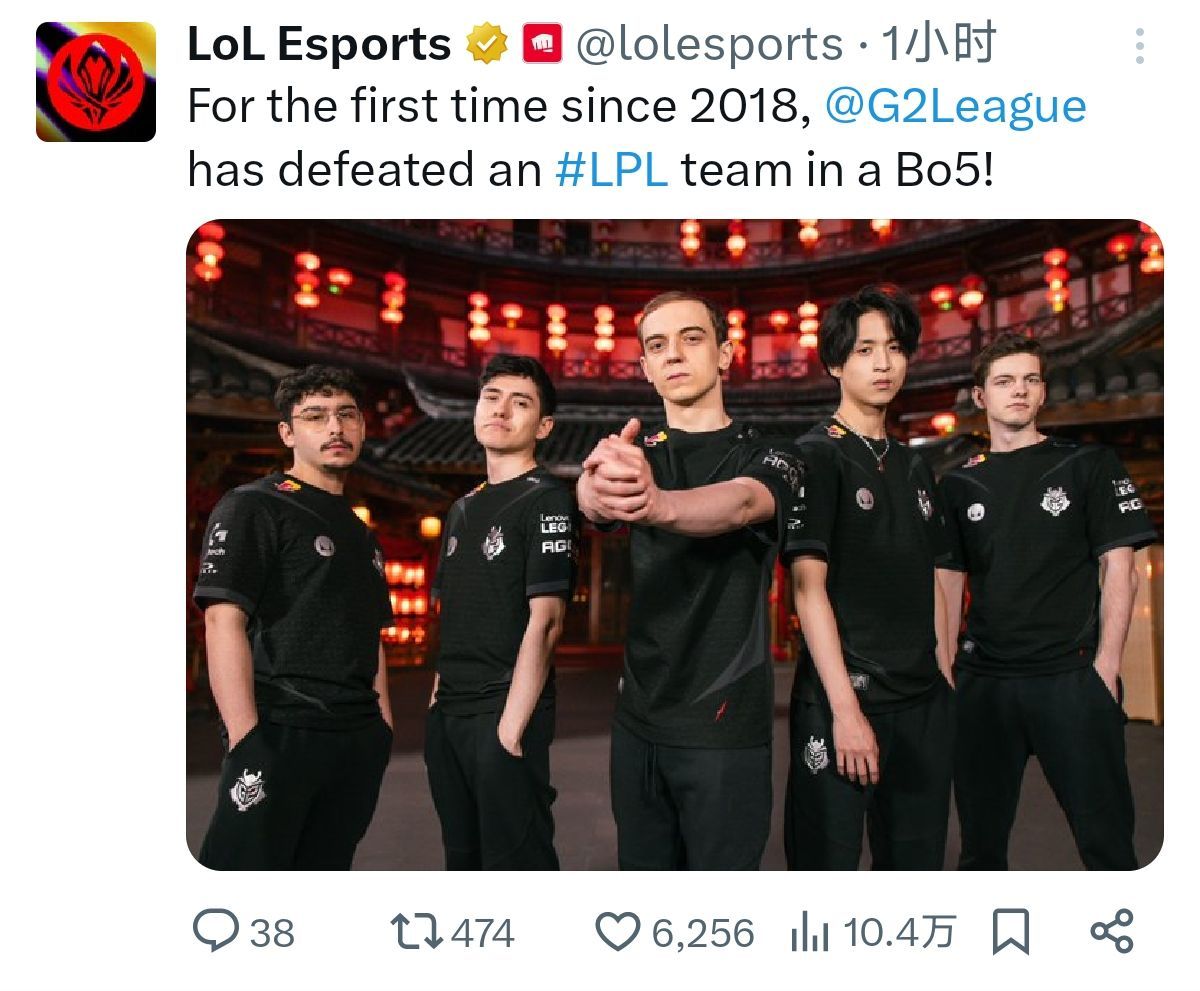1200x991 pixels.
Task: Click the LoL Esports display name
Action: [319, 45]
